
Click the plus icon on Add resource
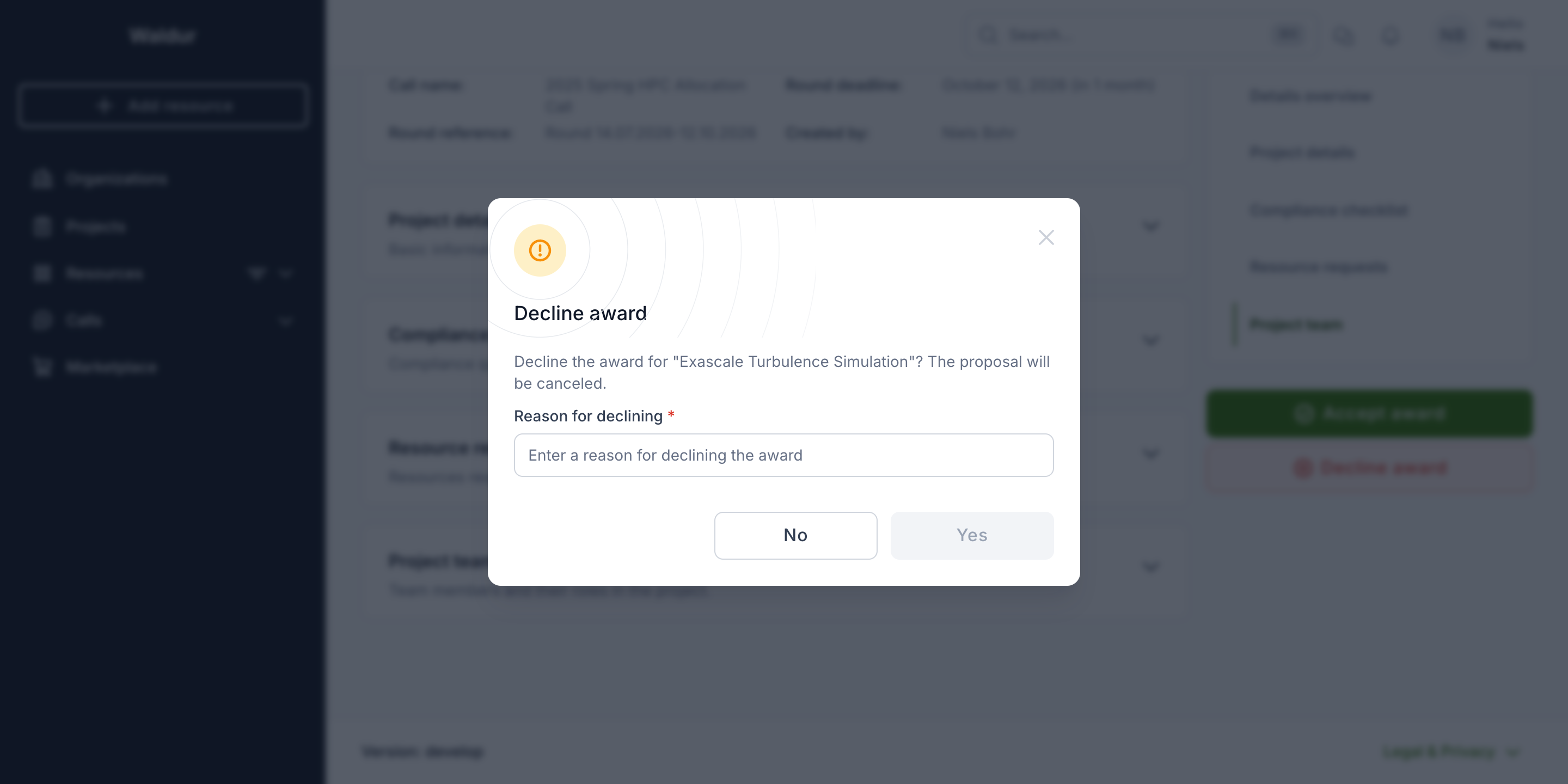pos(104,106)
